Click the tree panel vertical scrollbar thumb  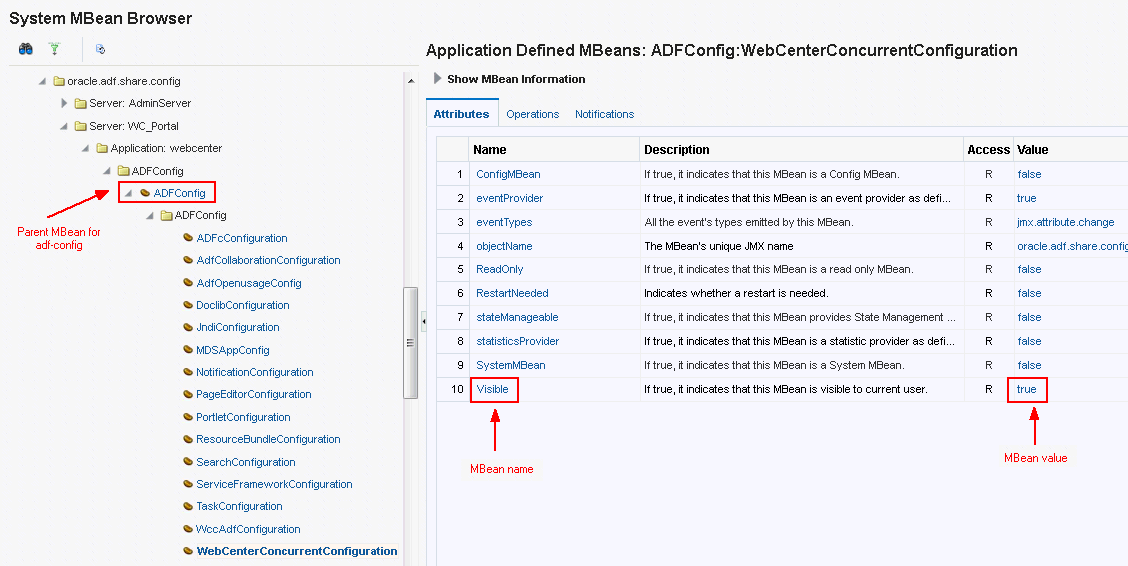pos(410,343)
